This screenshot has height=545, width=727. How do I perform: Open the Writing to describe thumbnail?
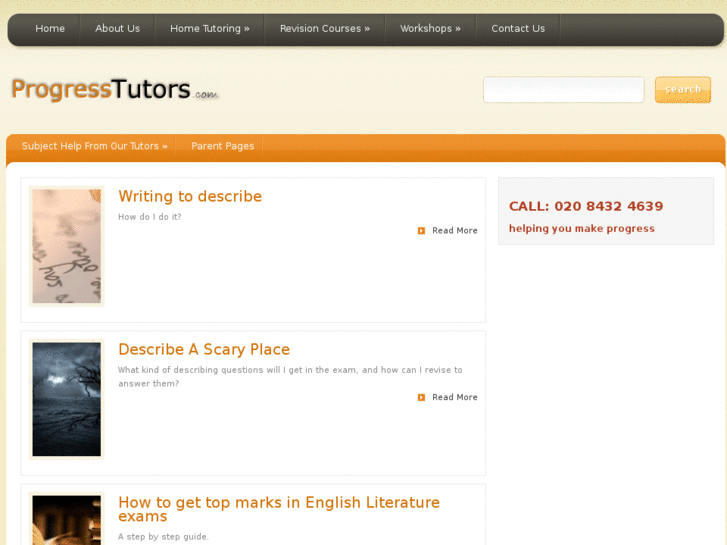pos(67,246)
